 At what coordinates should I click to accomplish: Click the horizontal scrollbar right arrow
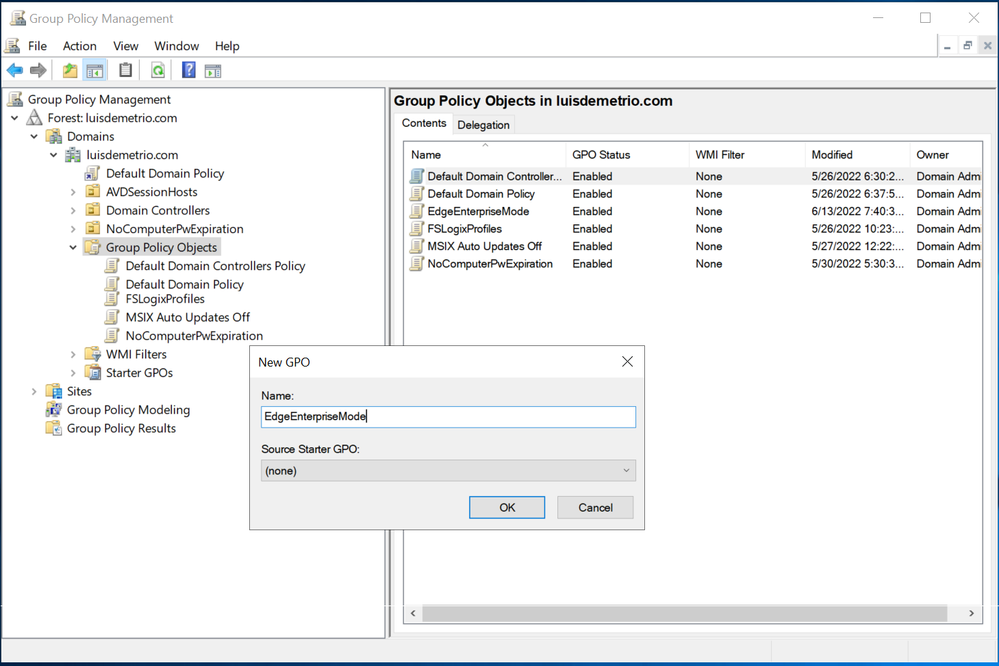tap(971, 613)
